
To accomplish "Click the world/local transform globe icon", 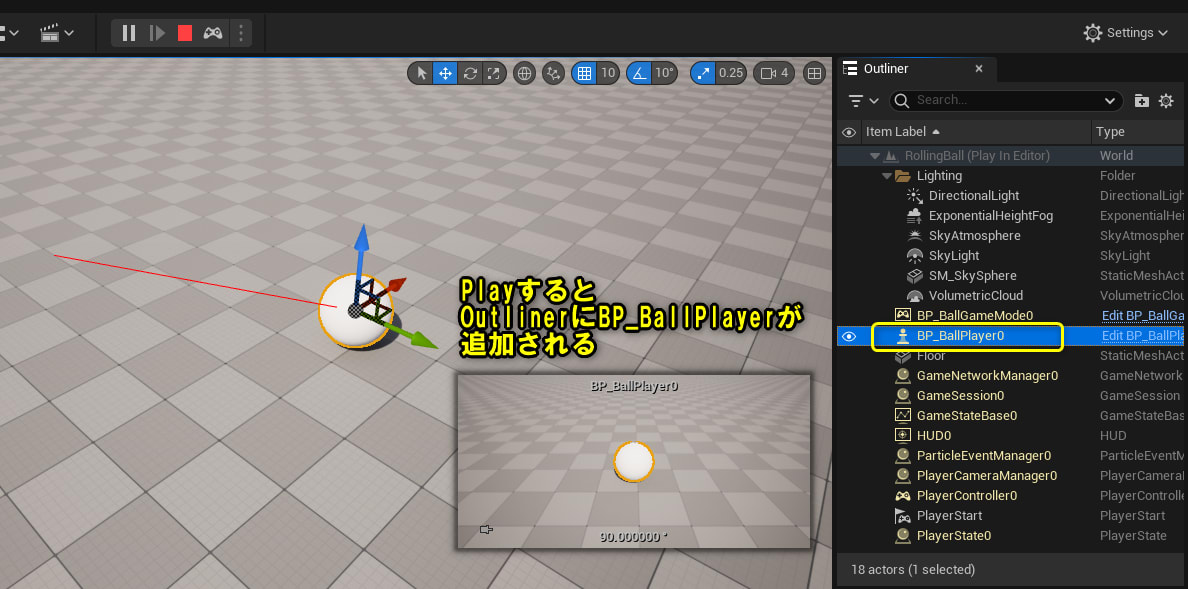I will pos(523,72).
